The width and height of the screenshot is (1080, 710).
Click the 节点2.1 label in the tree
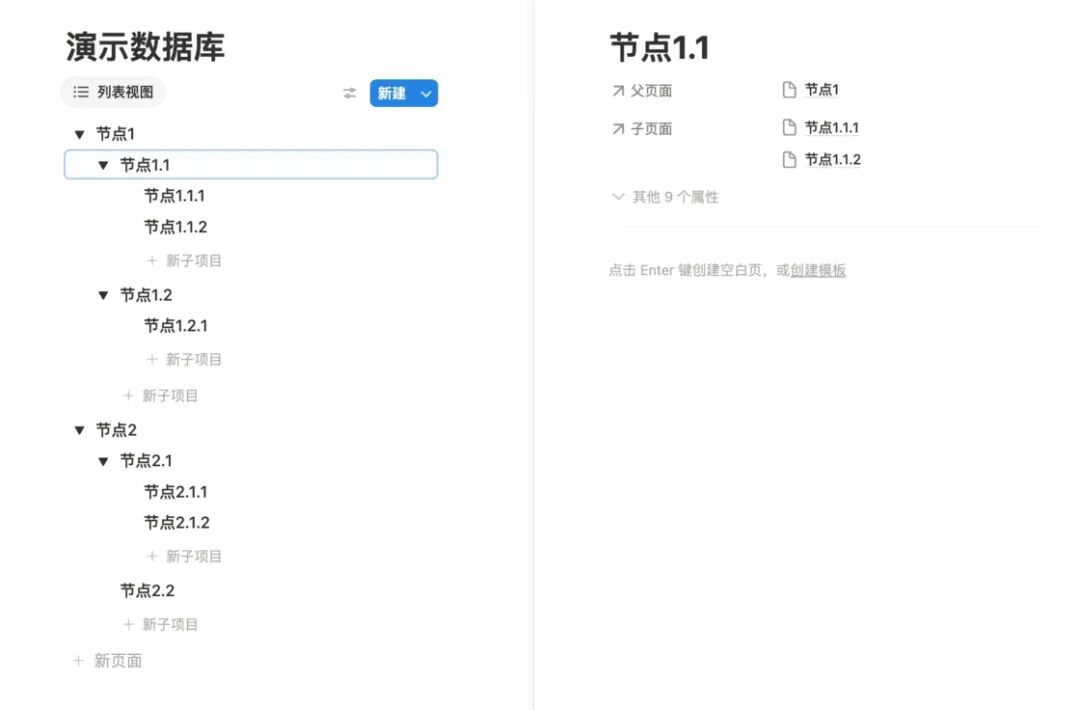[146, 461]
